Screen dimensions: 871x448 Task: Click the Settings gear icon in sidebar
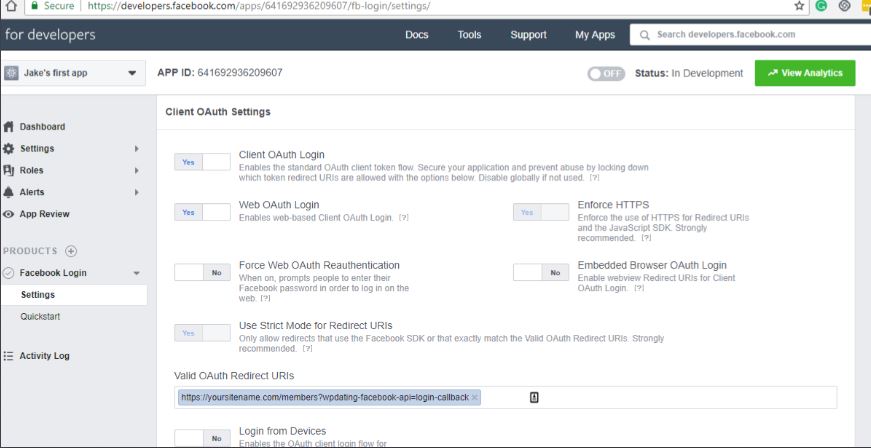[x=8, y=149]
